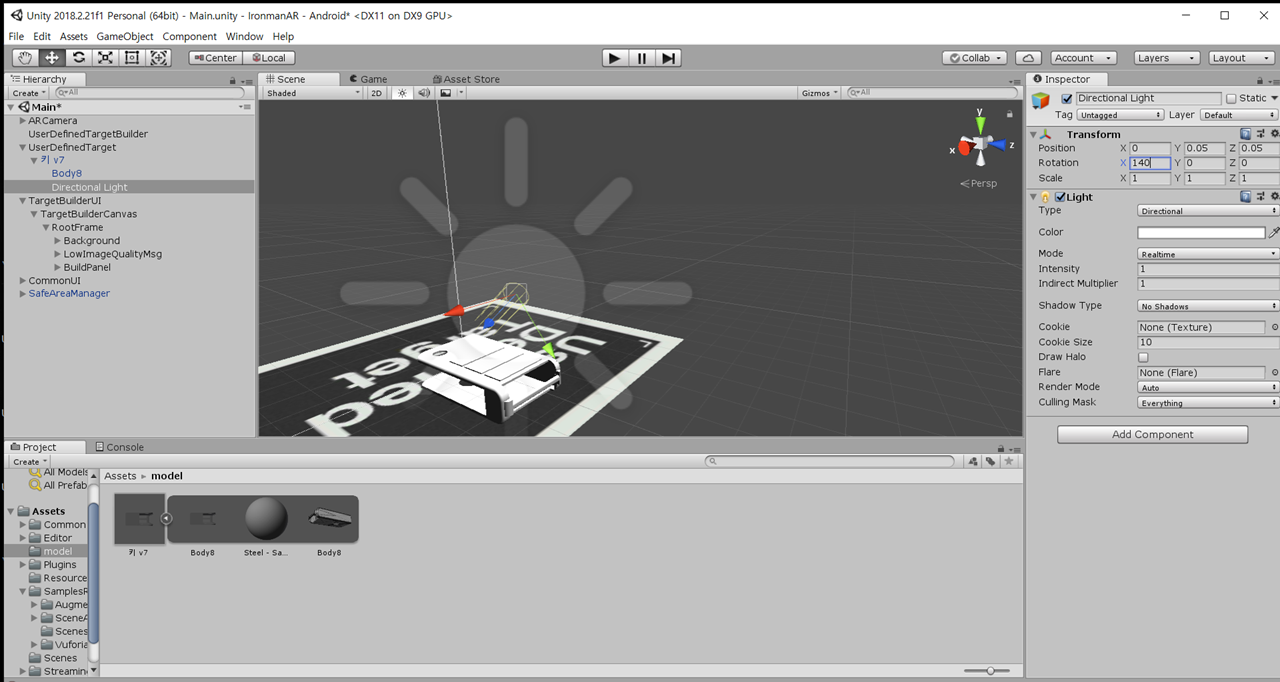
Task: Open the light Color swatch
Action: click(1201, 232)
